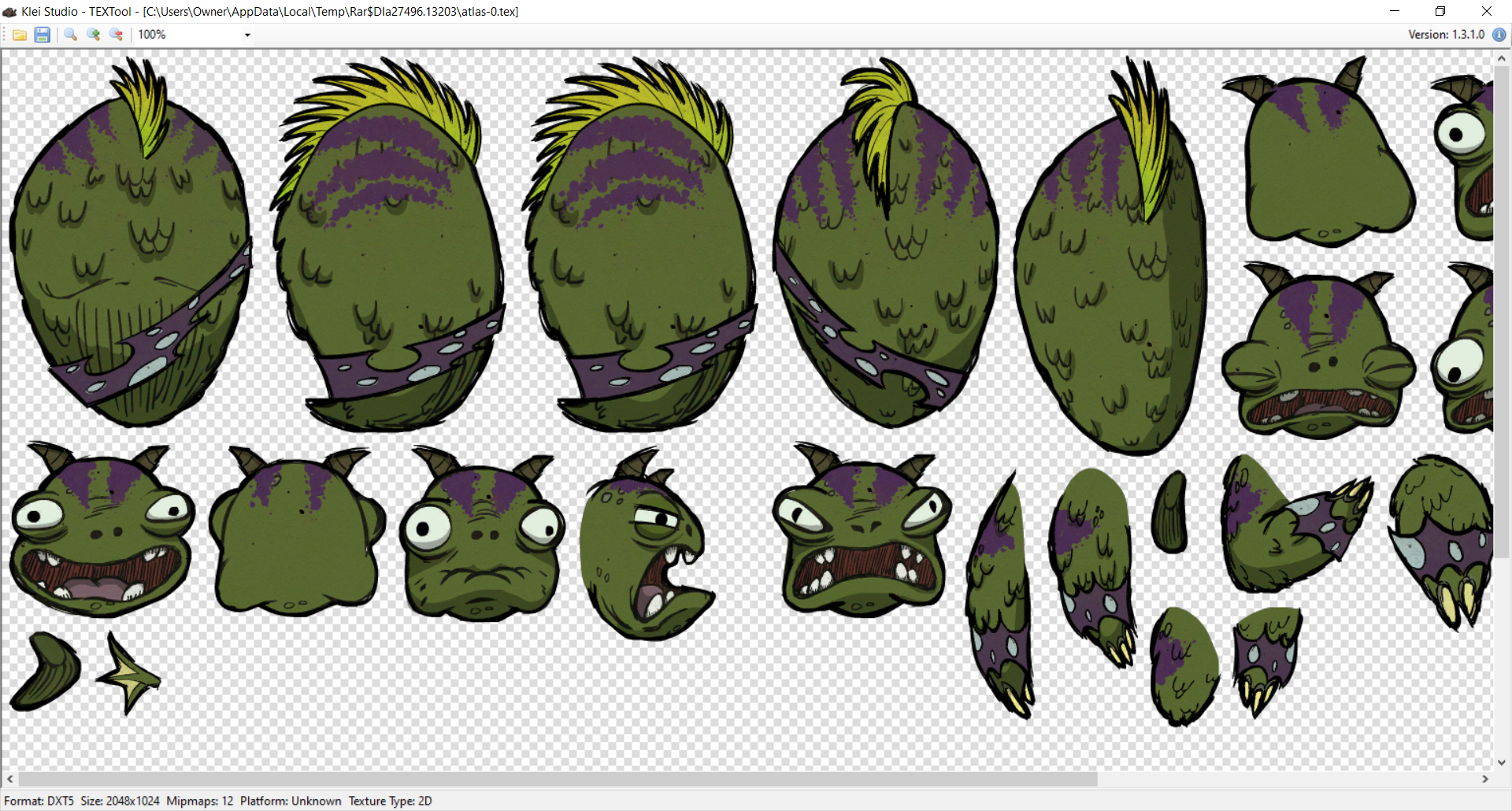Screen dimensions: 1512x811
Task: Maximize or restore the TEXTool window
Action: click(1440, 12)
